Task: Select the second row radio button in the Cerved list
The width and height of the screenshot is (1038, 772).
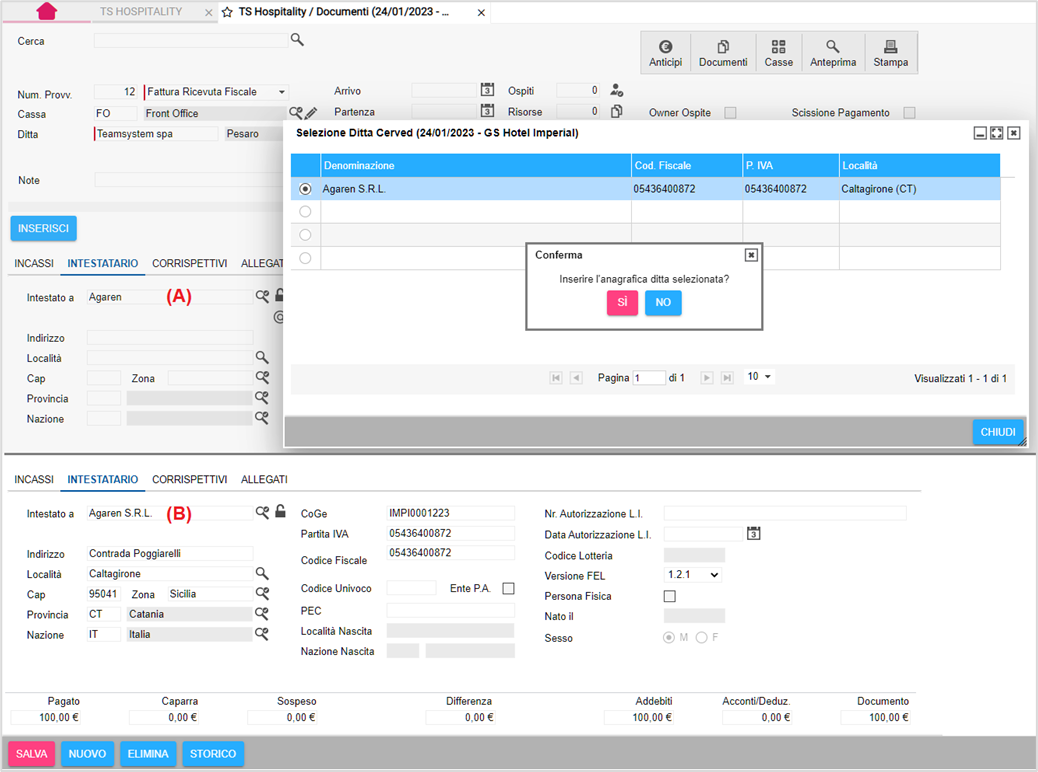Action: [x=305, y=212]
